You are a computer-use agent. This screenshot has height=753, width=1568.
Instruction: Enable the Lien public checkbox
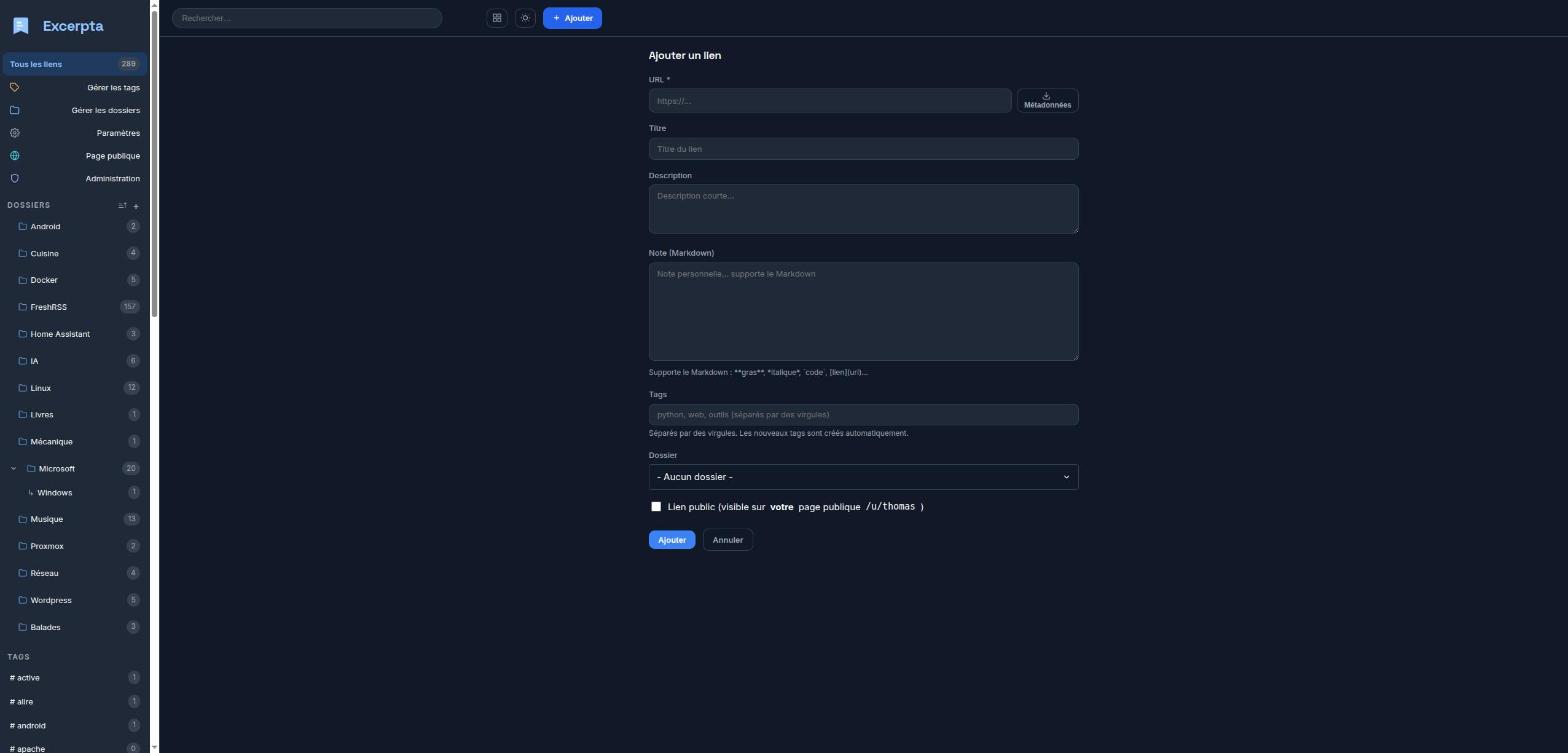click(x=656, y=507)
